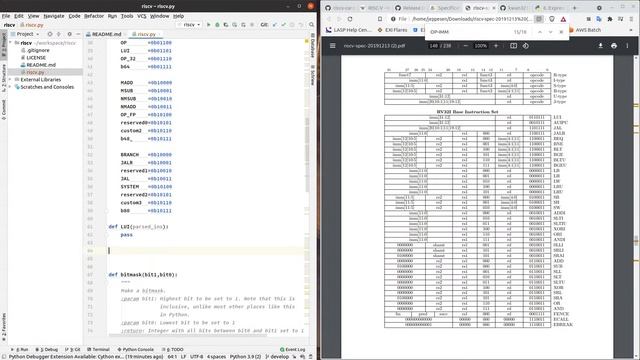This screenshot has height=360, width=640.
Task: Click the fit-to-page icon in PDF toolbar
Action: 513,46
